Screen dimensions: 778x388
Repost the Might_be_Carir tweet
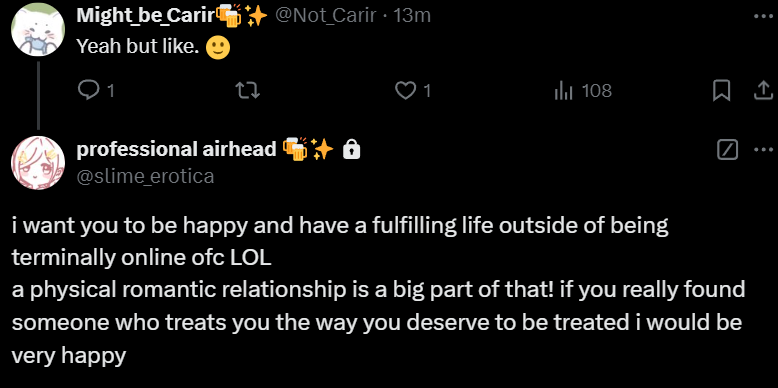(247, 90)
